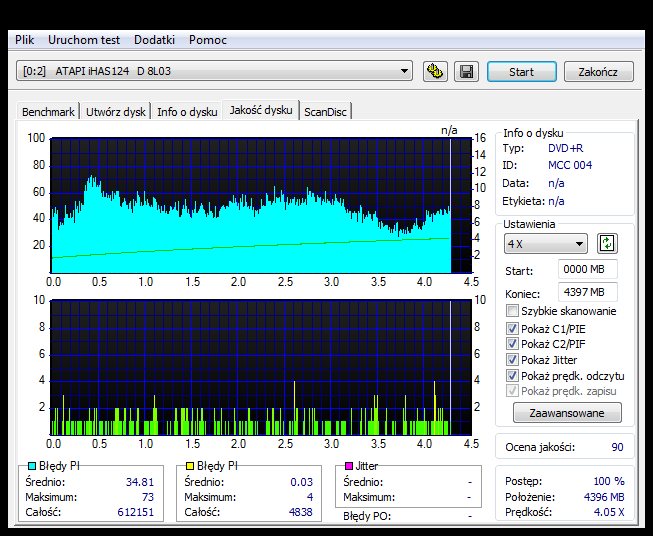Switch to the ScanDisc tab

325,112
